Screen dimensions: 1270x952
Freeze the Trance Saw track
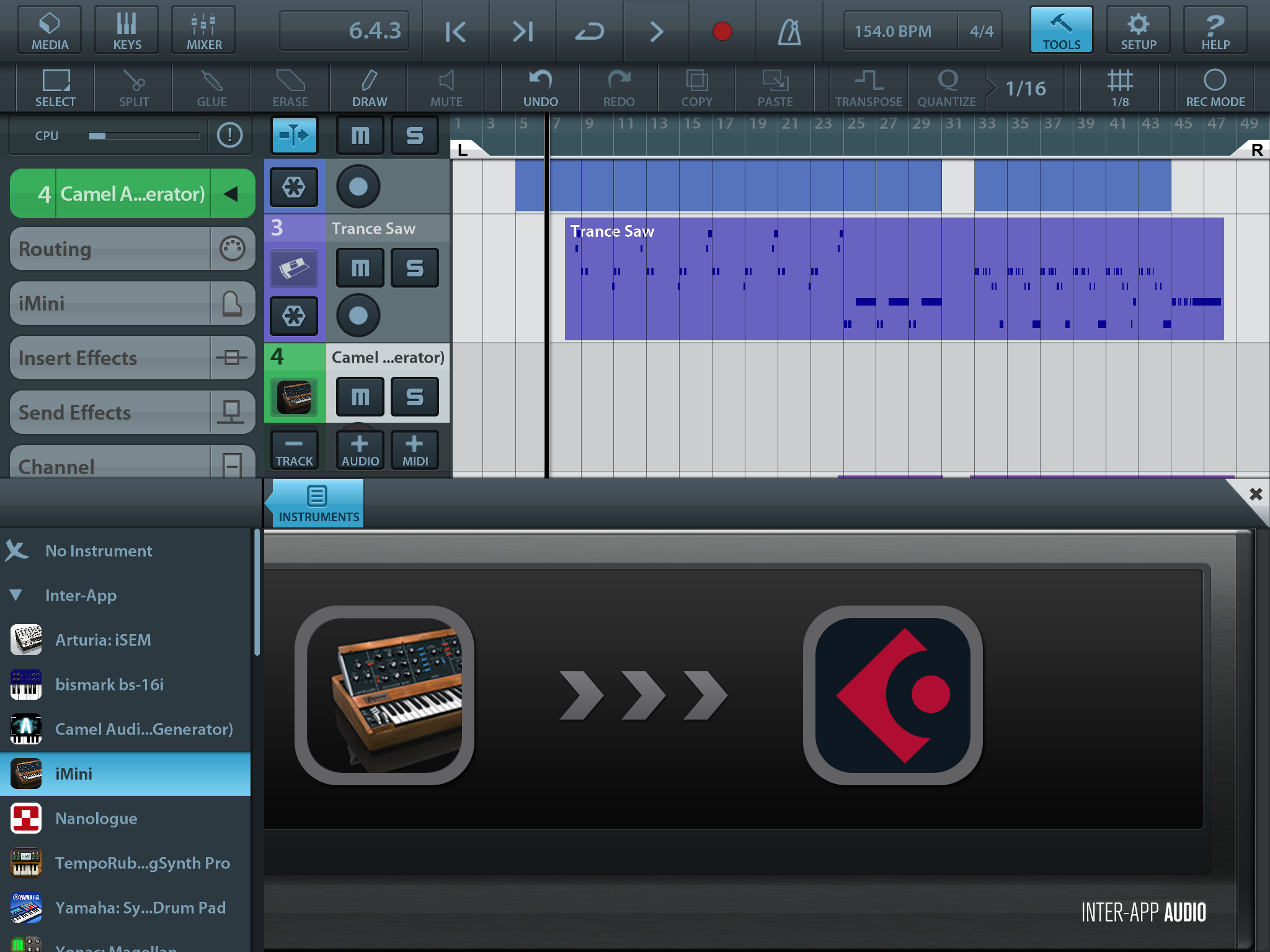click(295, 315)
